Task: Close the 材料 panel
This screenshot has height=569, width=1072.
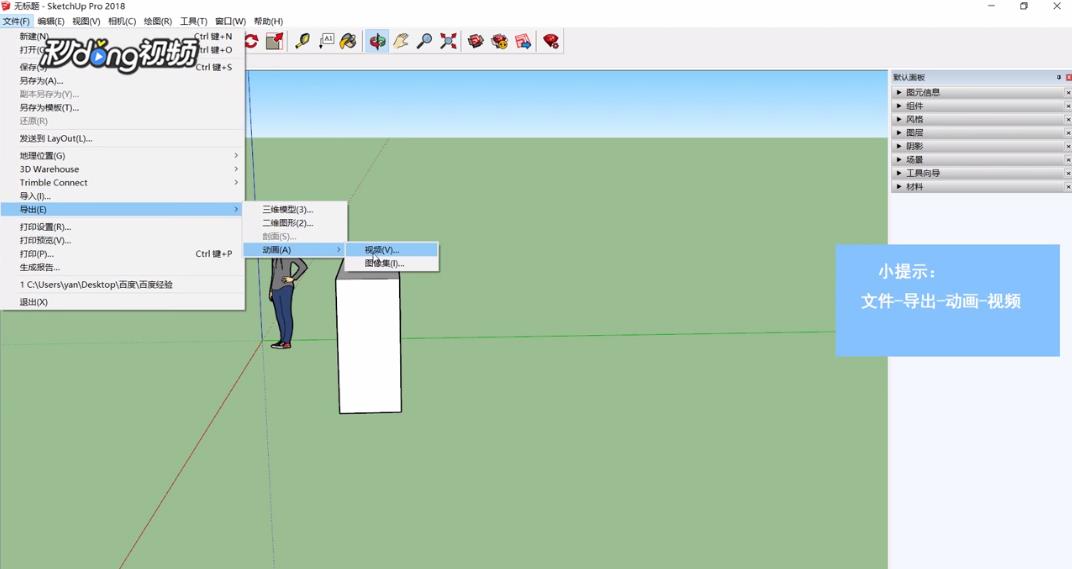Action: coord(1068,187)
